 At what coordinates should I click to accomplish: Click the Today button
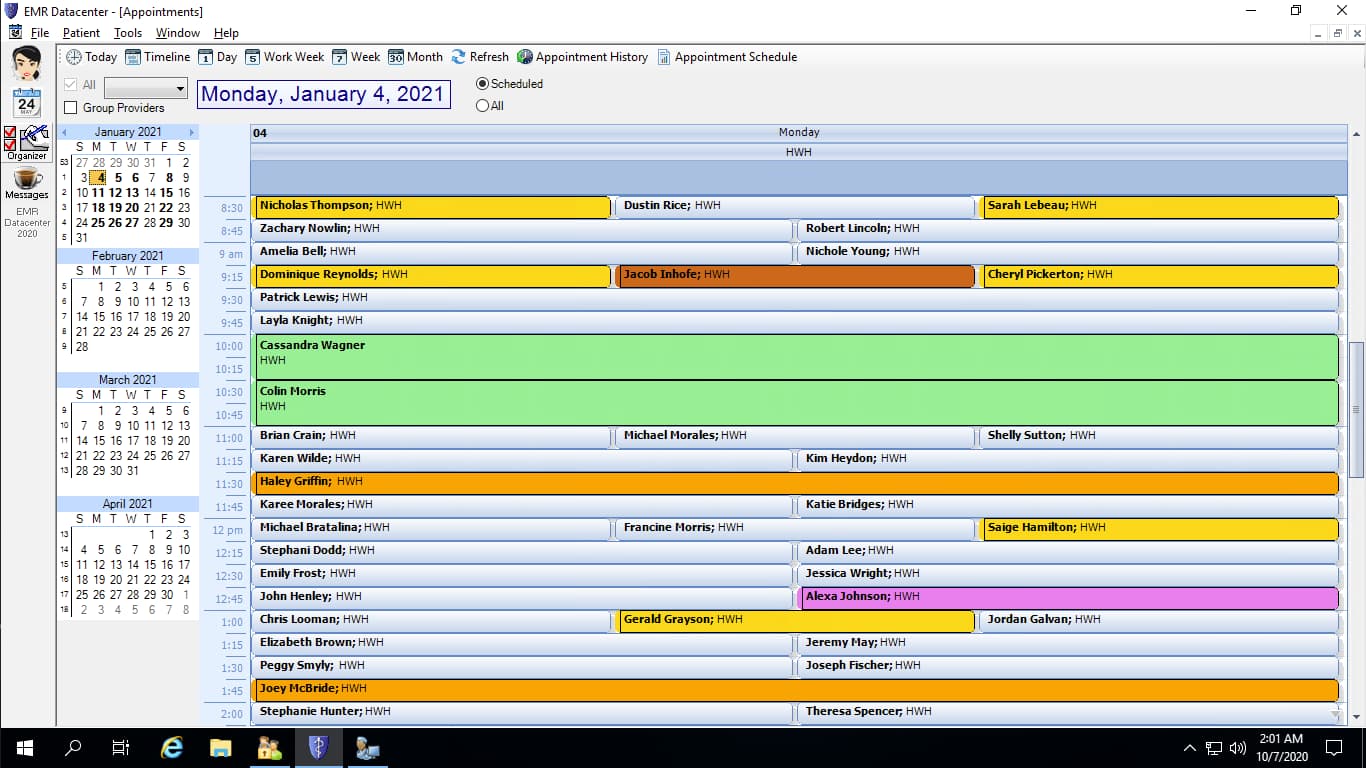[91, 57]
